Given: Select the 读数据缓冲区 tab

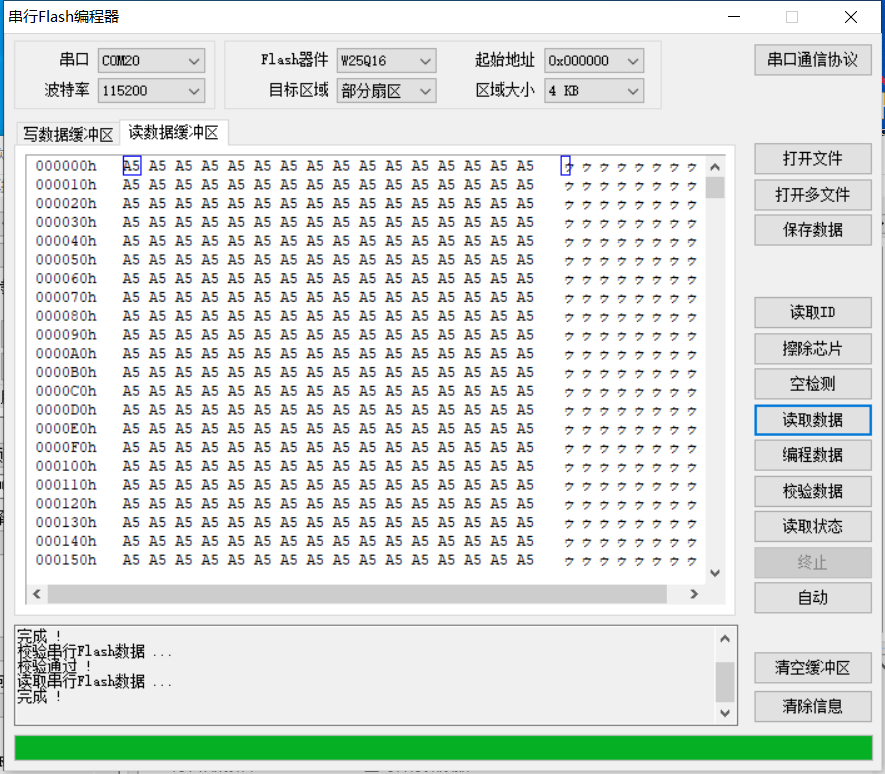Looking at the screenshot, I should (x=173, y=132).
